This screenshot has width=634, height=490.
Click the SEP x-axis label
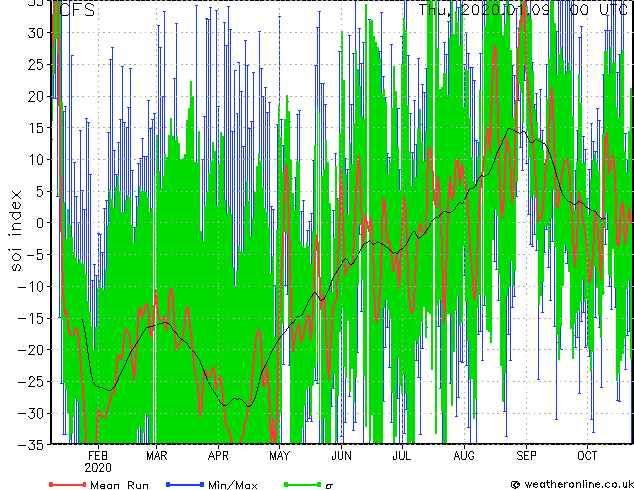[x=526, y=456]
